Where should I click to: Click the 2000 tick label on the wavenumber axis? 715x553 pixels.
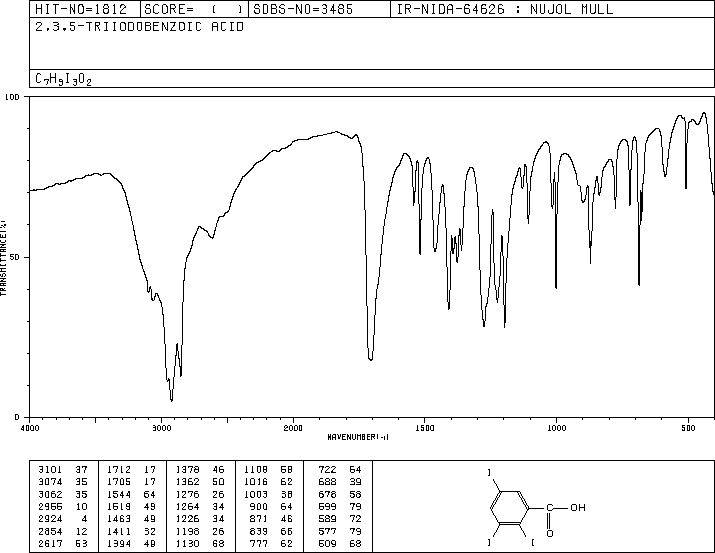coord(293,428)
